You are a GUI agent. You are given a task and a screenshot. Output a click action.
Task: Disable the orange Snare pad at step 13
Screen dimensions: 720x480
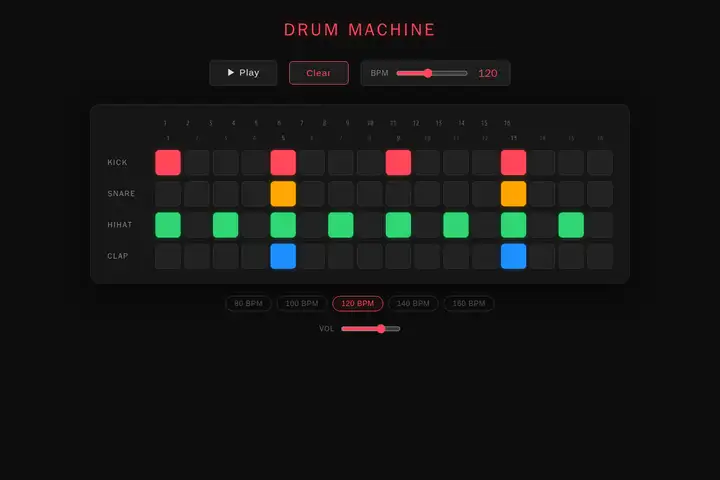tap(513, 194)
